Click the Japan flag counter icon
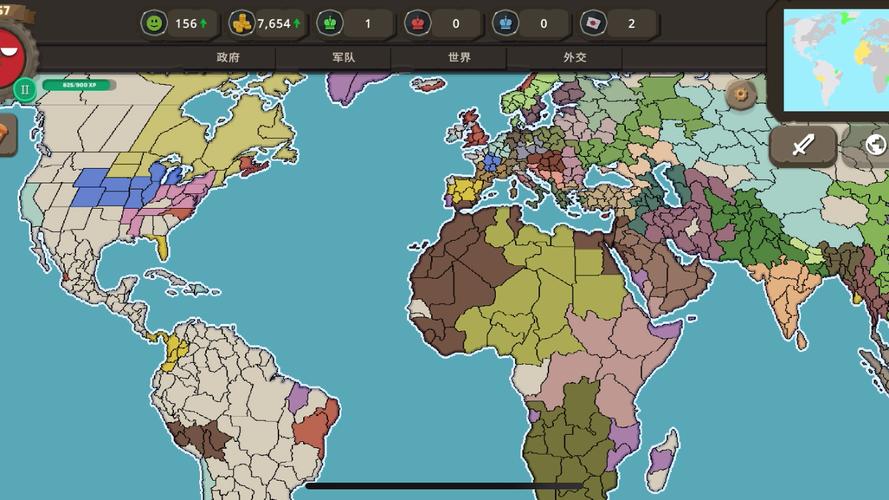Viewport: 889px width, 500px height. pyautogui.click(x=593, y=23)
